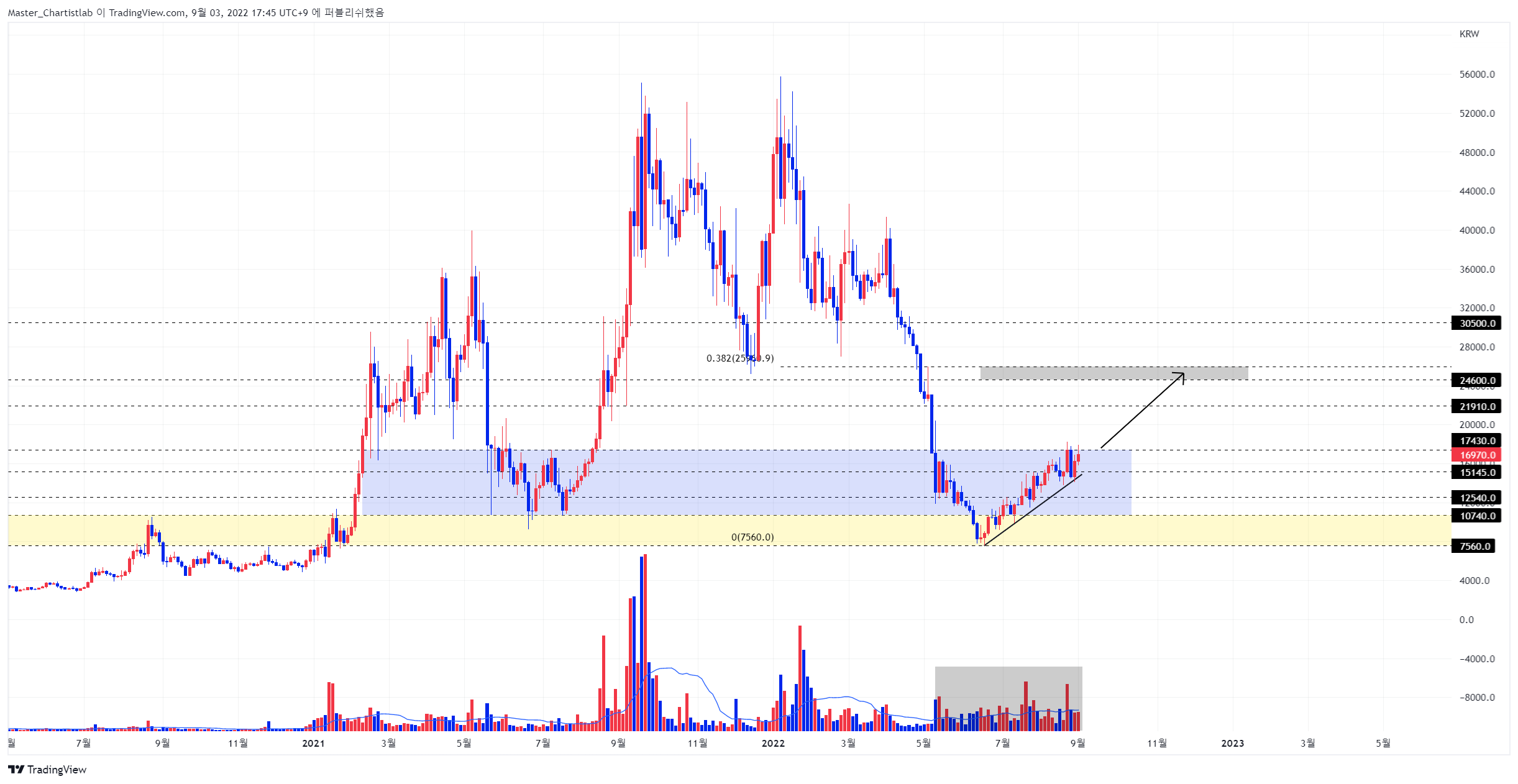Click the red 16970.0 current price tag
Viewport: 1518px width, 784px height.
(1476, 455)
